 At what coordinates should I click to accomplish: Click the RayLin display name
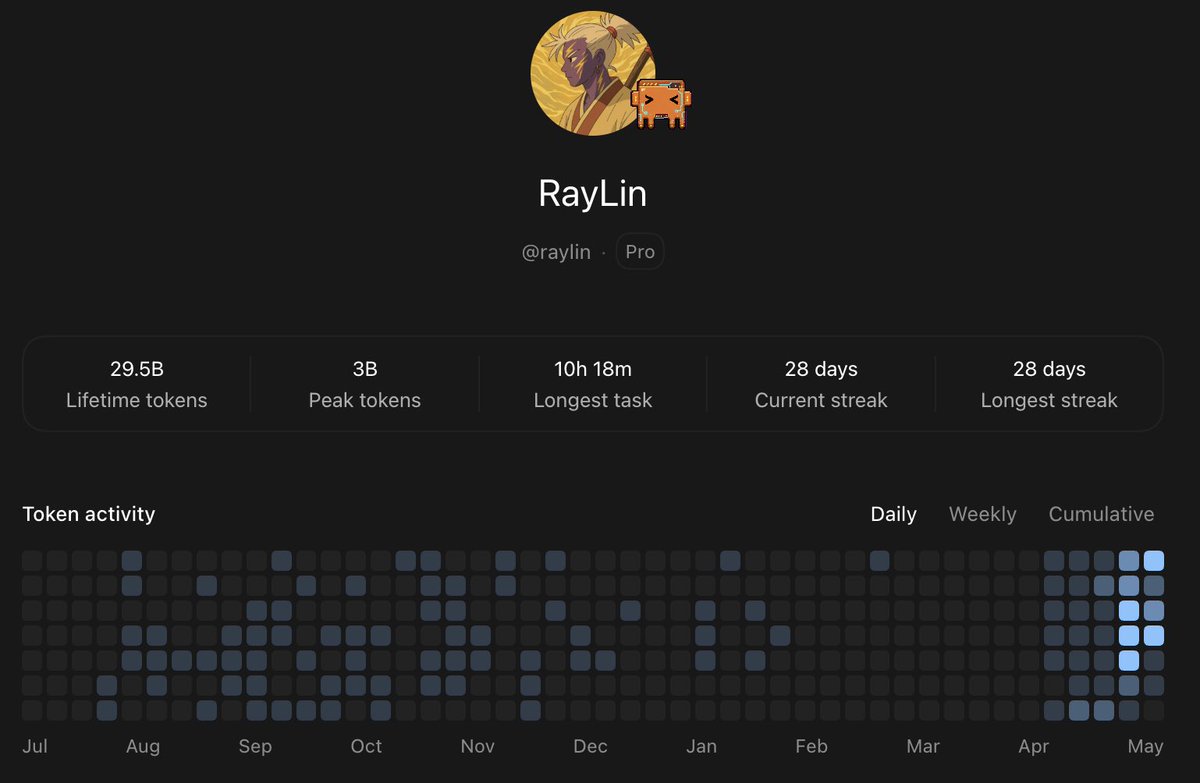pyautogui.click(x=592, y=194)
